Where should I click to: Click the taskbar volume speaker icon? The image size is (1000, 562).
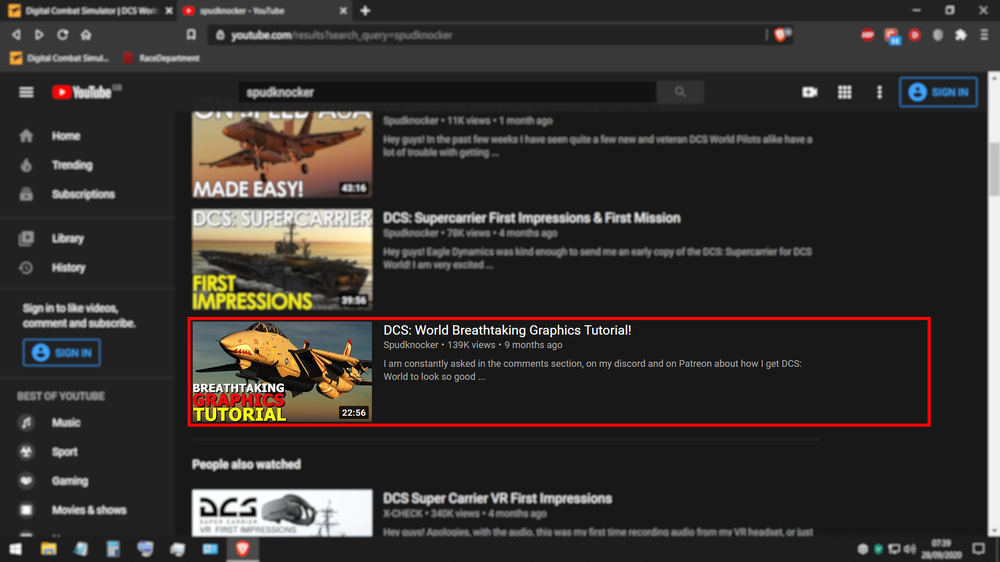pos(910,549)
